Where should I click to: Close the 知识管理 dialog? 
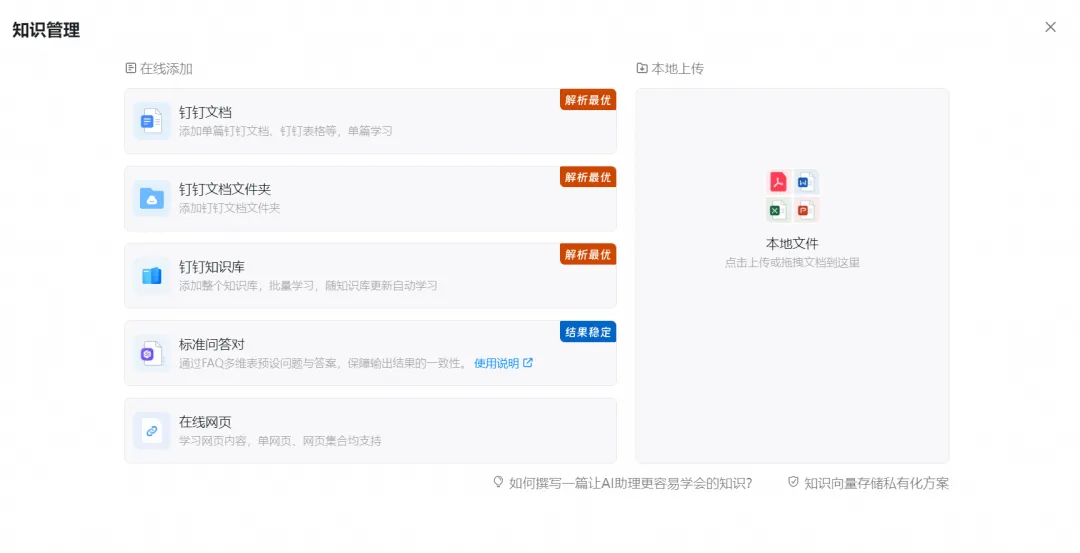coord(1050,27)
